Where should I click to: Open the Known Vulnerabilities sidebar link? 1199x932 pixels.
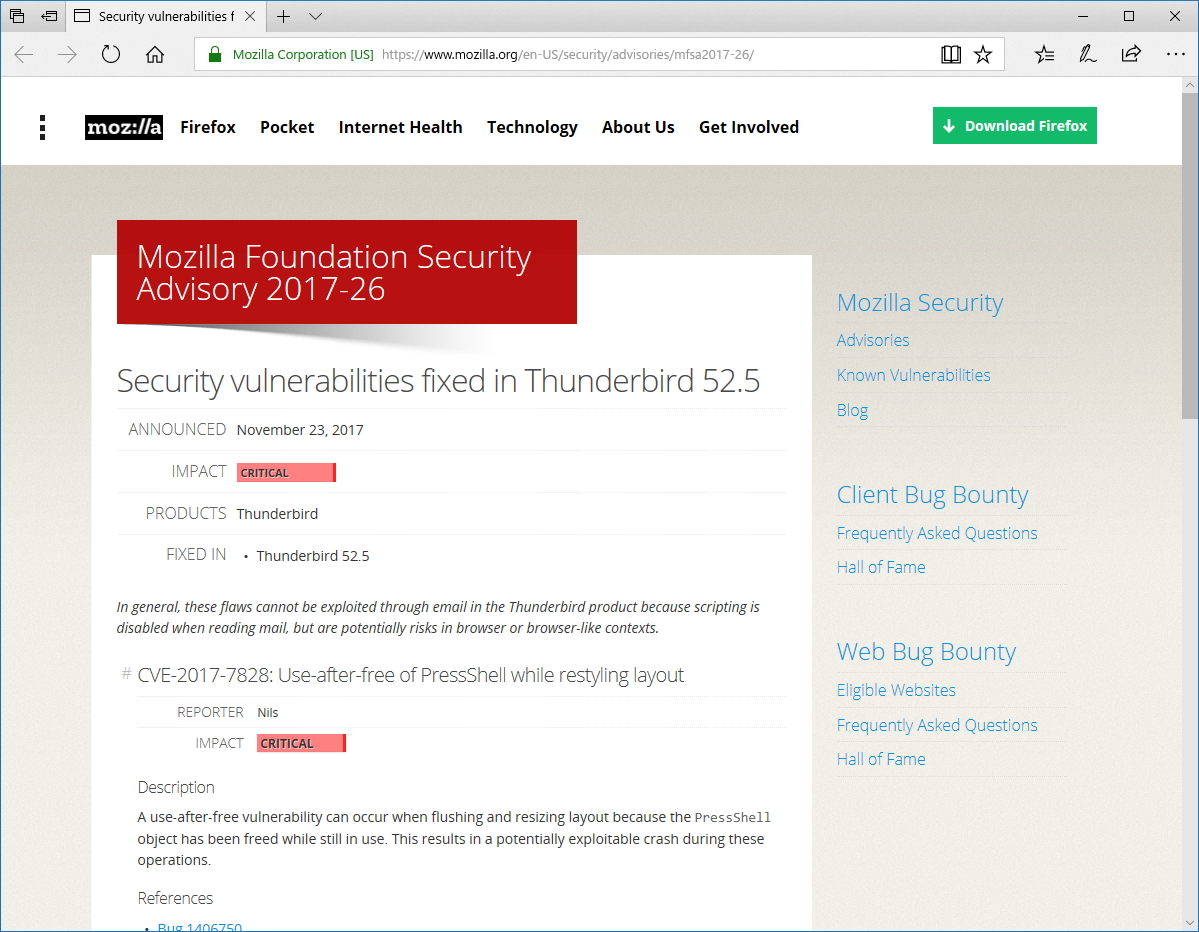click(913, 374)
